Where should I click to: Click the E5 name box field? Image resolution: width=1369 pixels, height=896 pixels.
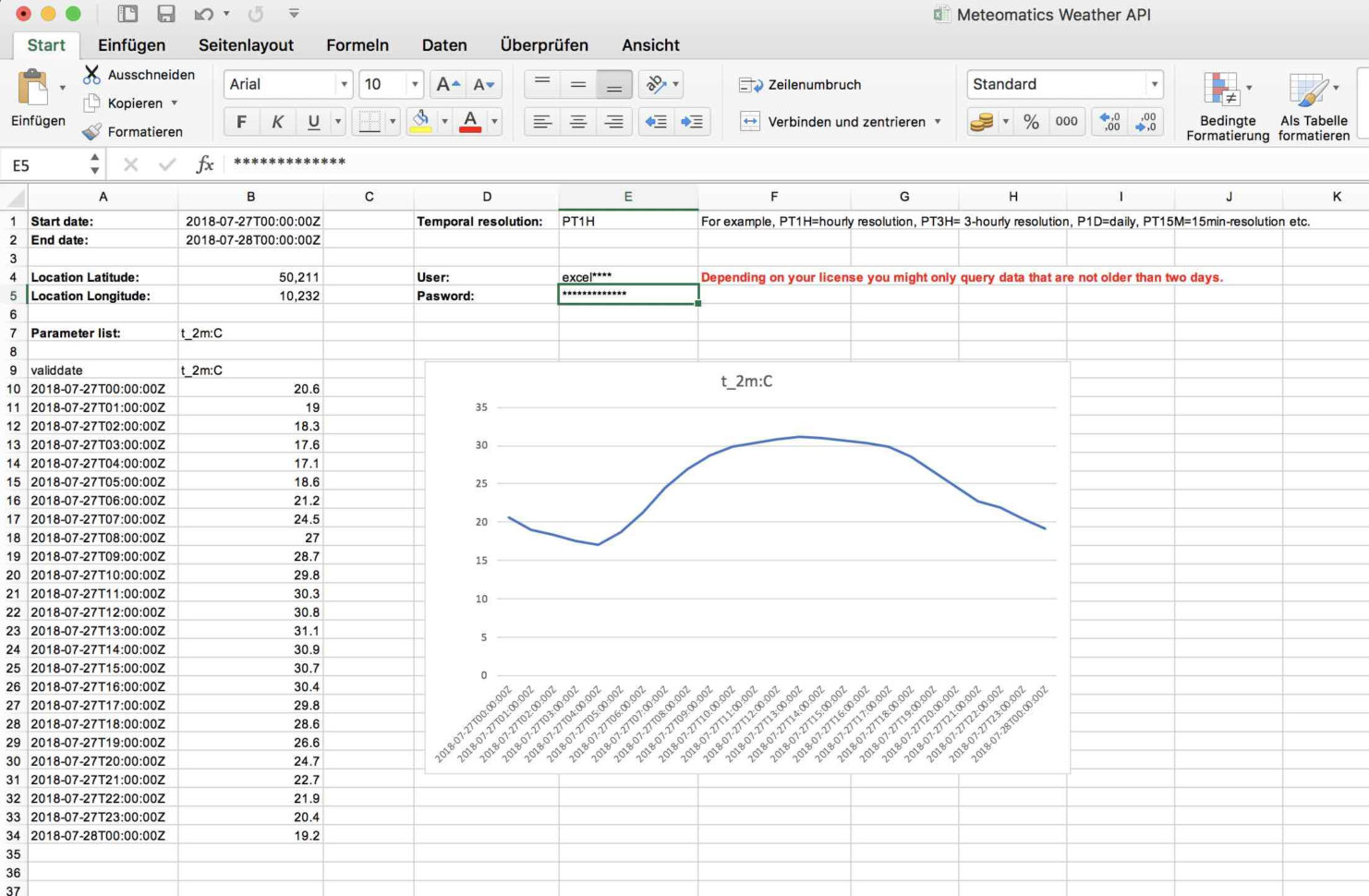pos(46,165)
